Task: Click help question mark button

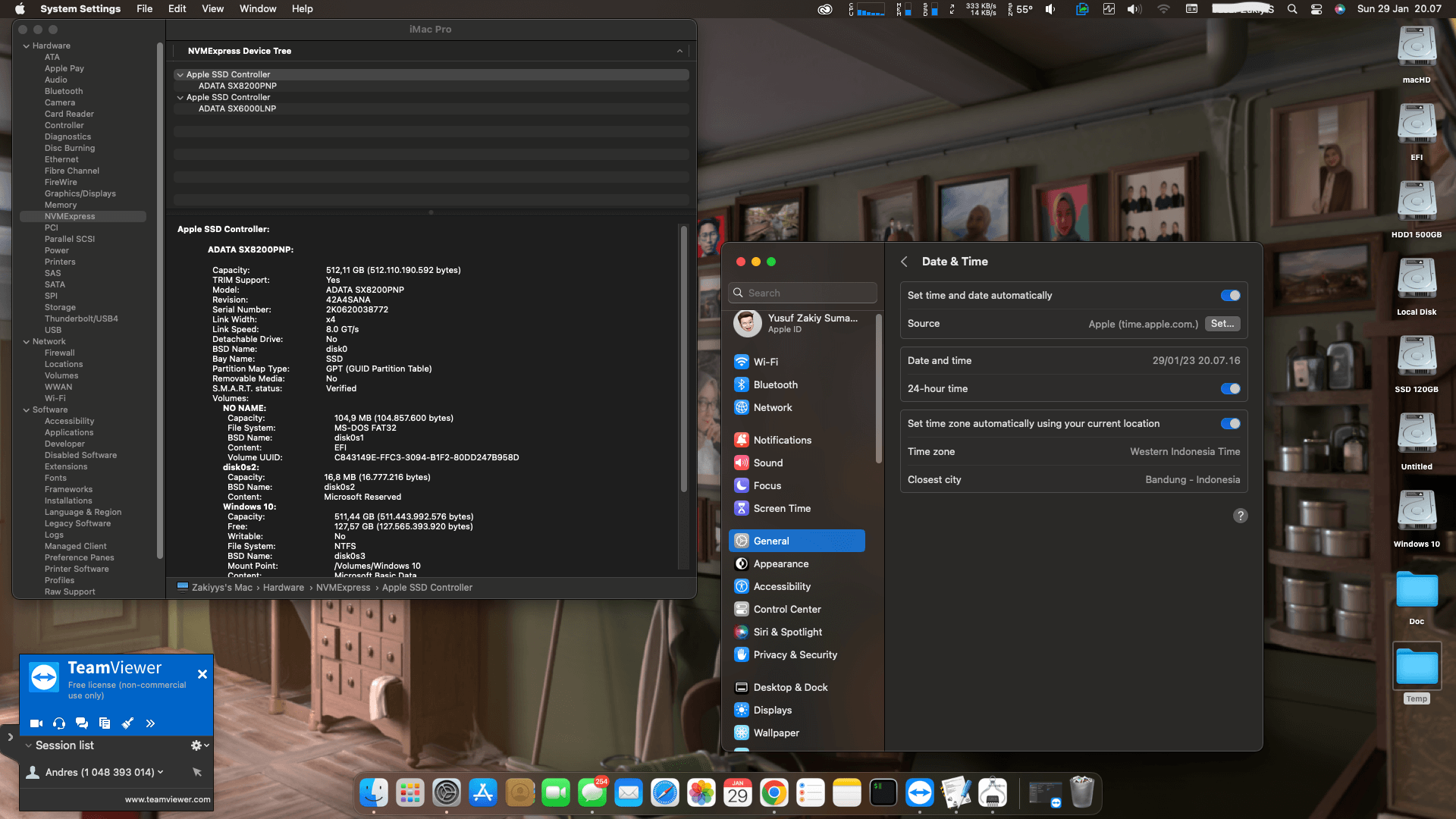Action: (1241, 516)
